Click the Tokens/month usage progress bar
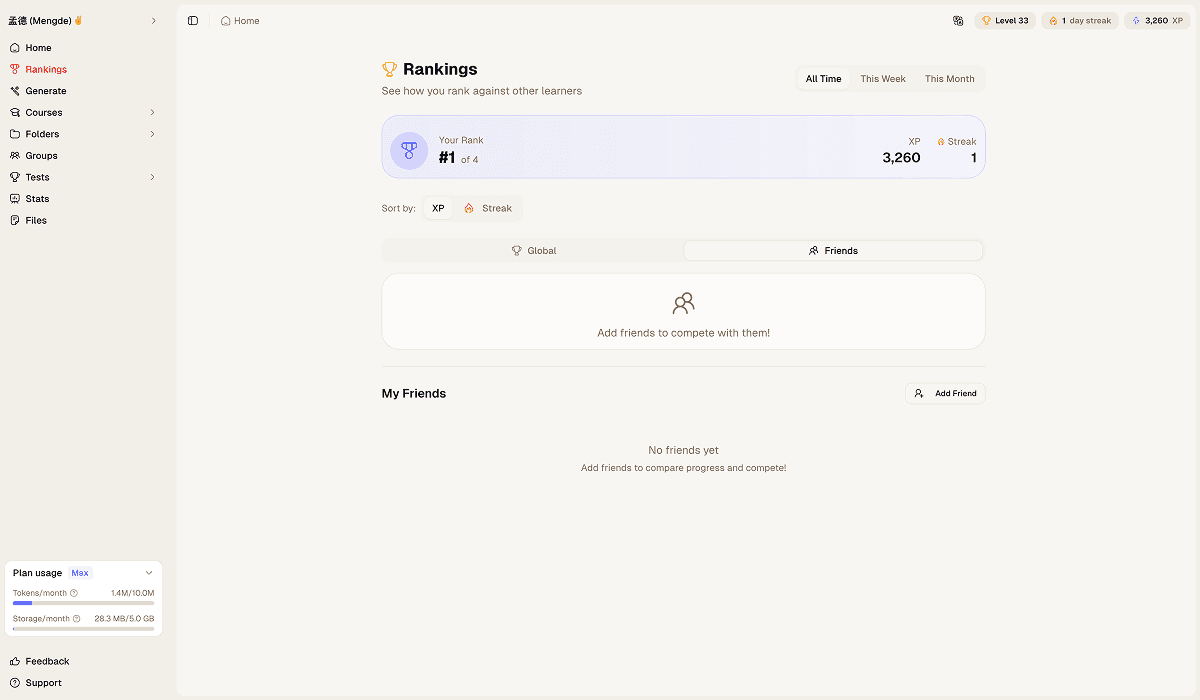 tap(83, 603)
